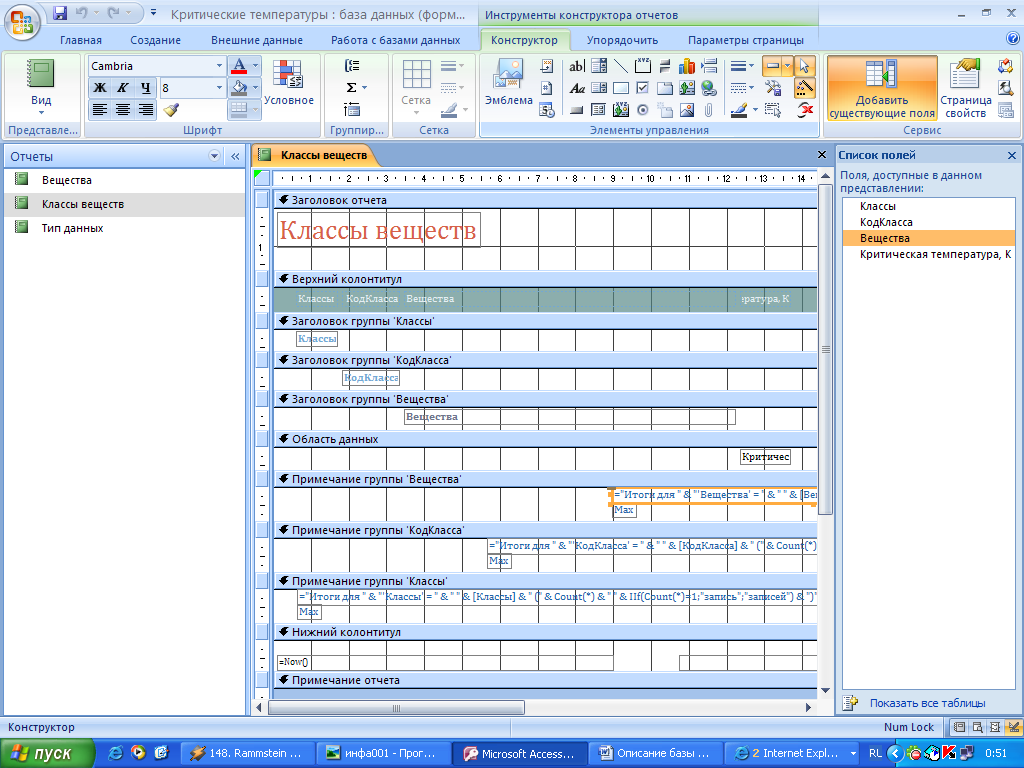The image size is (1024, 768).
Task: Insert date and time control
Action: pos(547,110)
